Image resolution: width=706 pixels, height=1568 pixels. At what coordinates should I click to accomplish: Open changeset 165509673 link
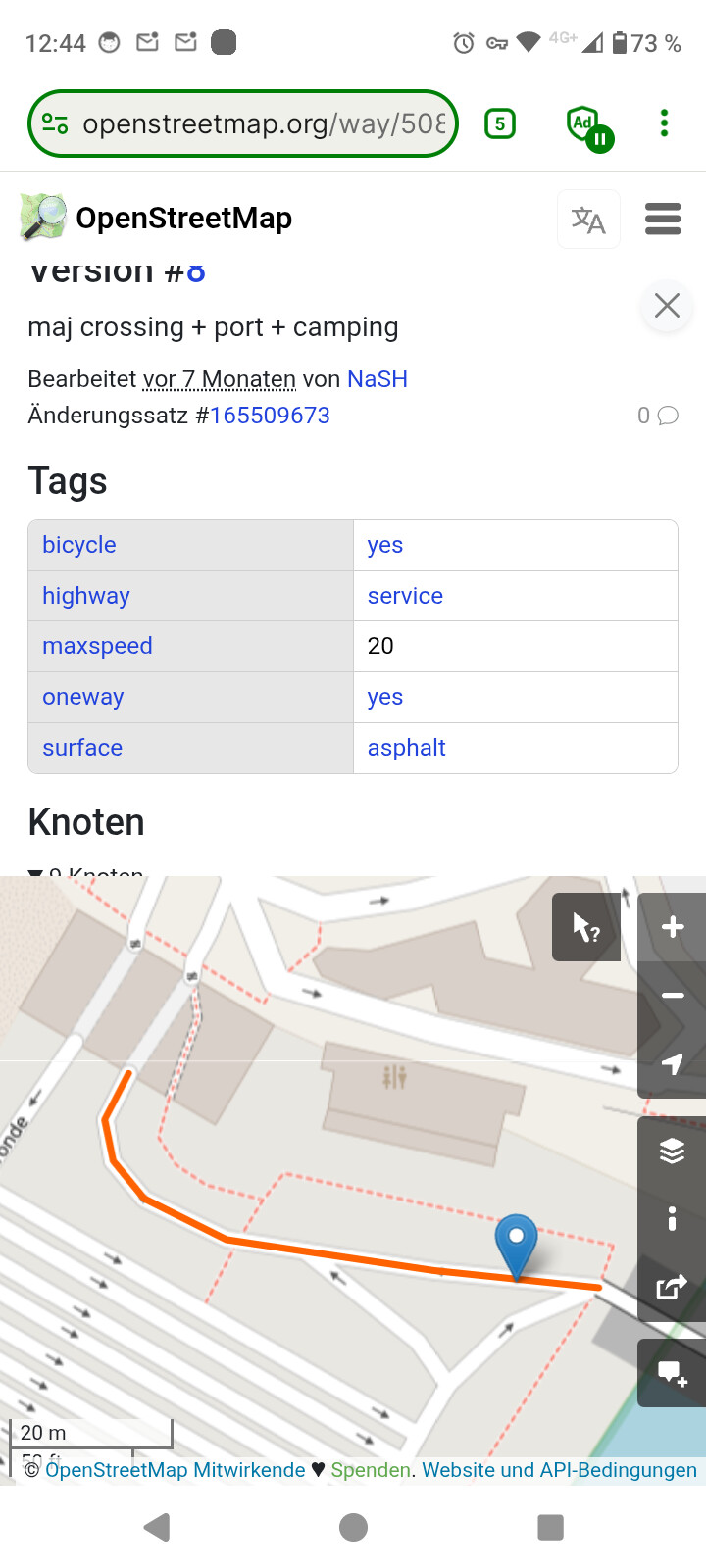pyautogui.click(x=270, y=416)
